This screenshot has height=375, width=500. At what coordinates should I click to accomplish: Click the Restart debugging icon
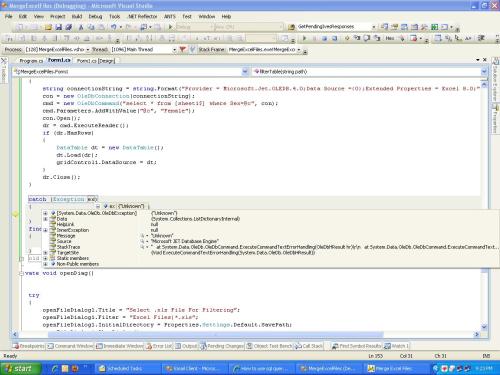335,38
